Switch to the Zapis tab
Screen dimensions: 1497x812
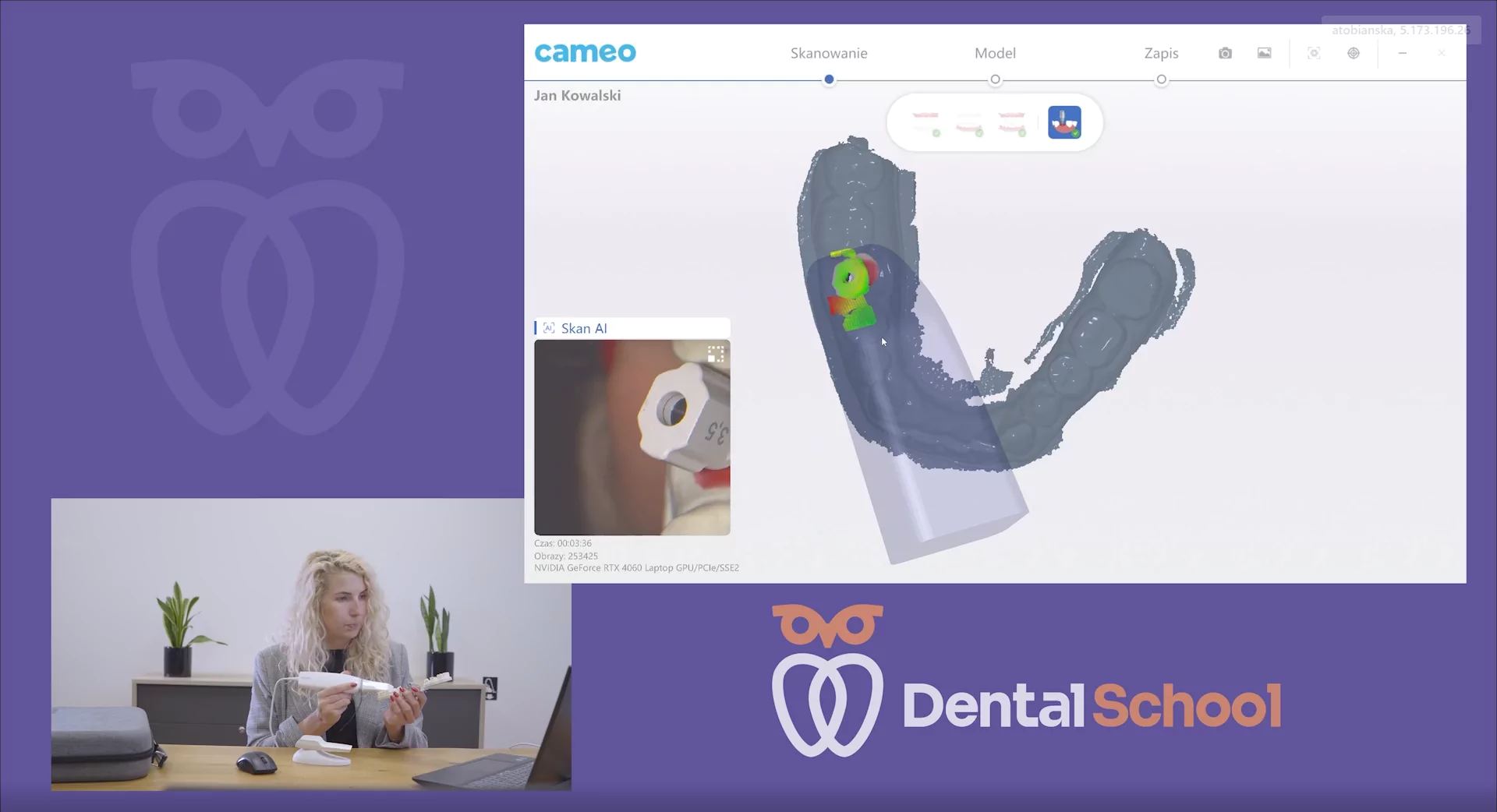pos(1161,53)
